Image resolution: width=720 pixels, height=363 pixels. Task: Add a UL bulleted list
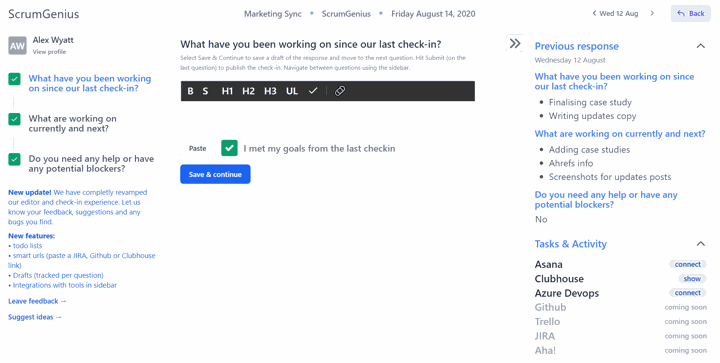click(292, 91)
